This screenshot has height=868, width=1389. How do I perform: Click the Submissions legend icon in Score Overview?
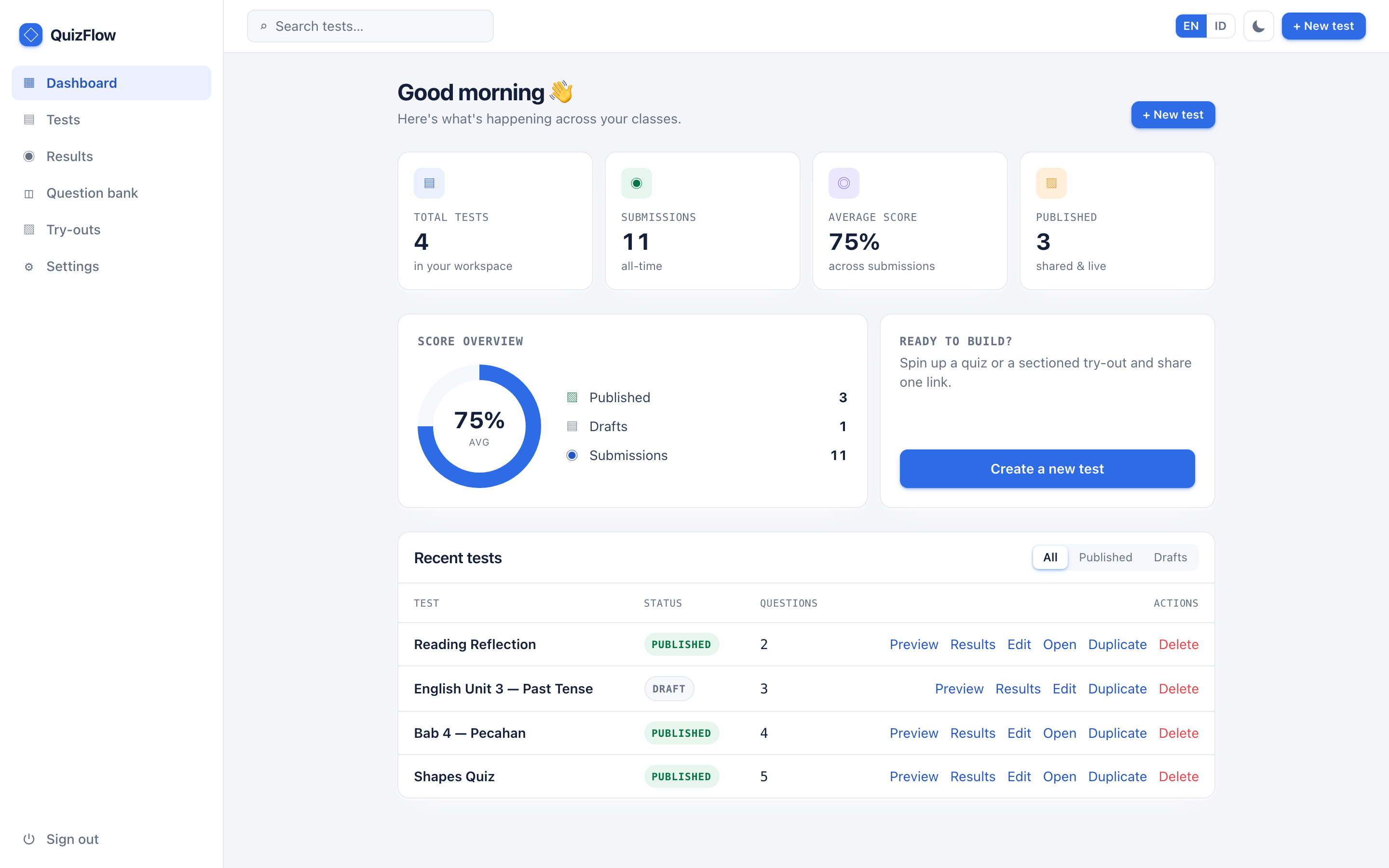pyautogui.click(x=572, y=455)
